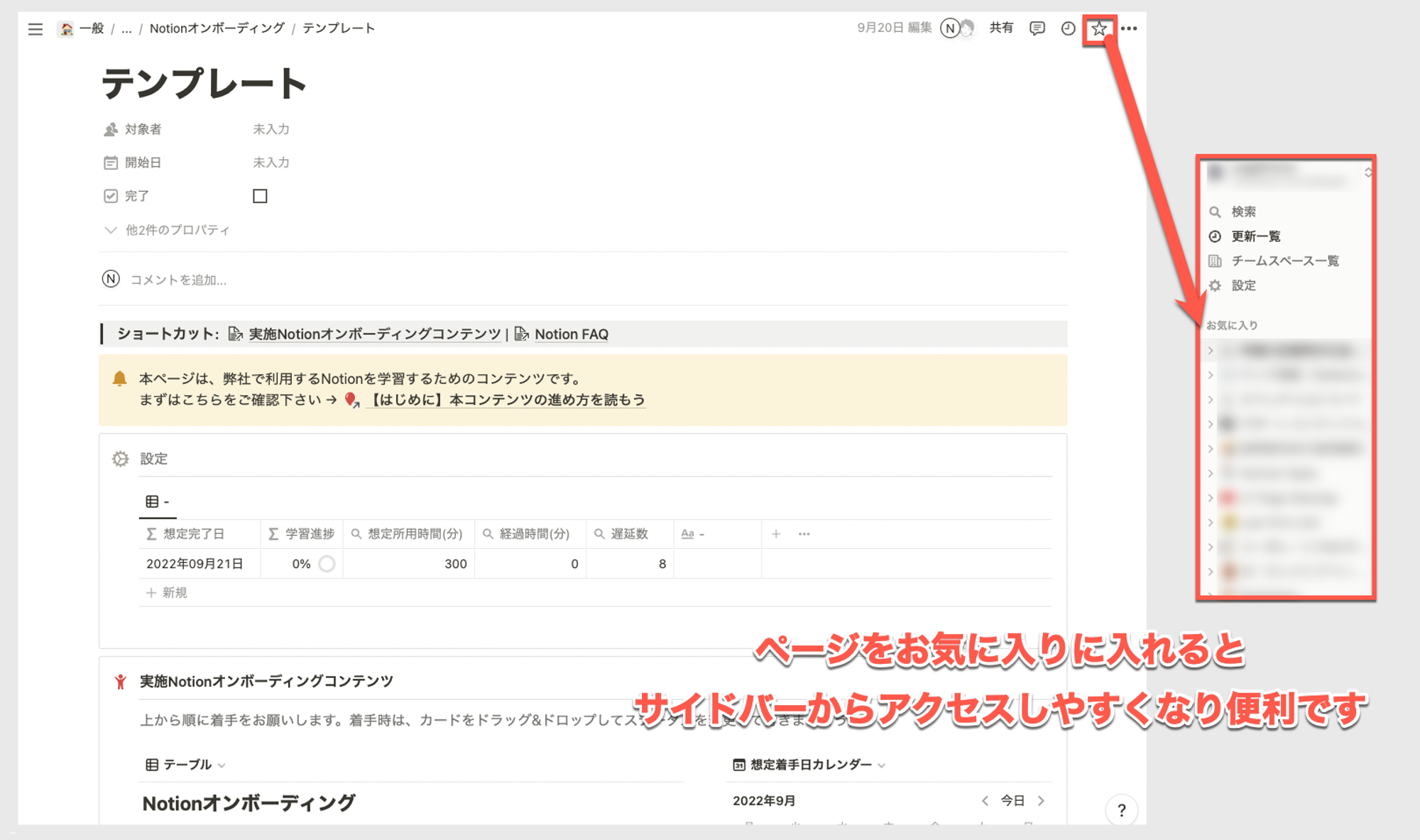Click the search magnifier in sidebar
Screen dimensions: 1420x840
(x=1215, y=212)
